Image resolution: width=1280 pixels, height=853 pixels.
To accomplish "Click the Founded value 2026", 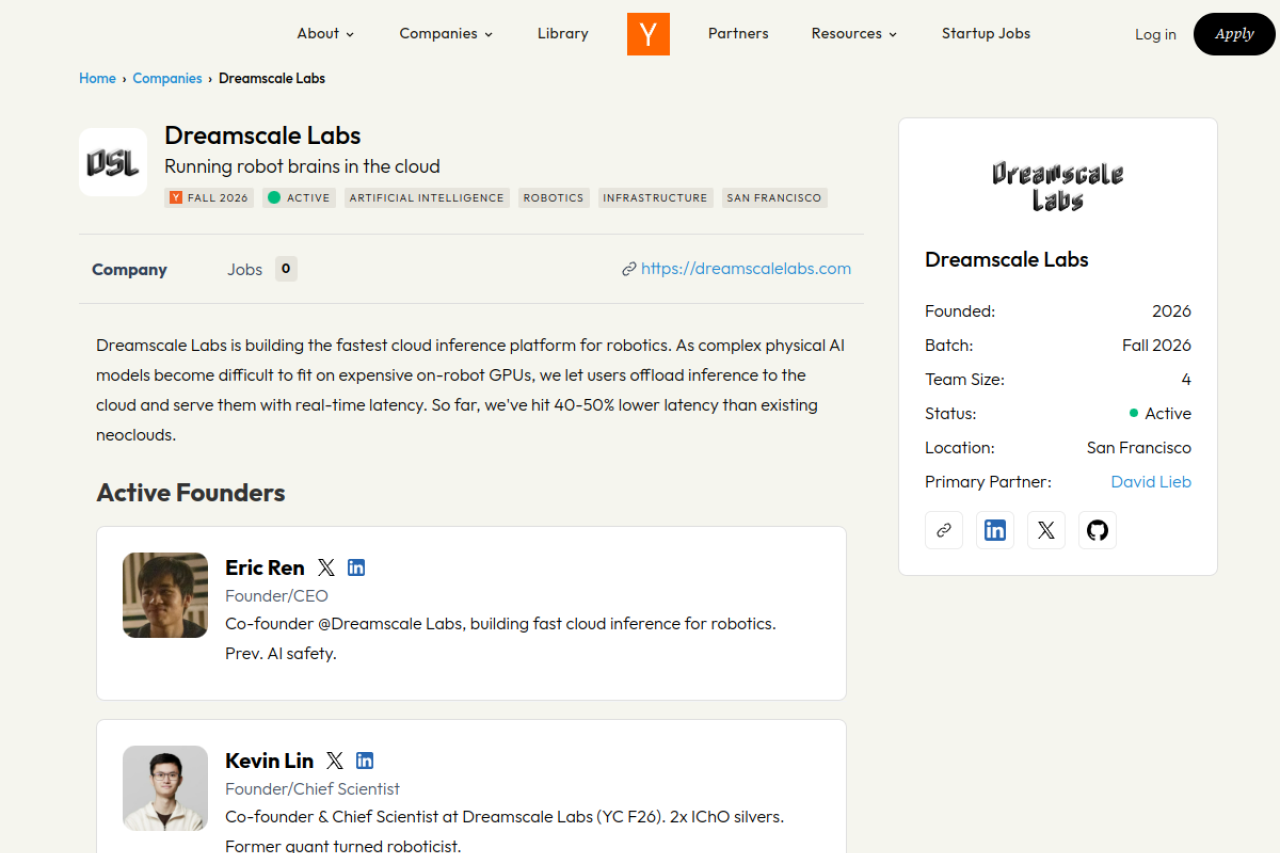I will 1171,312.
